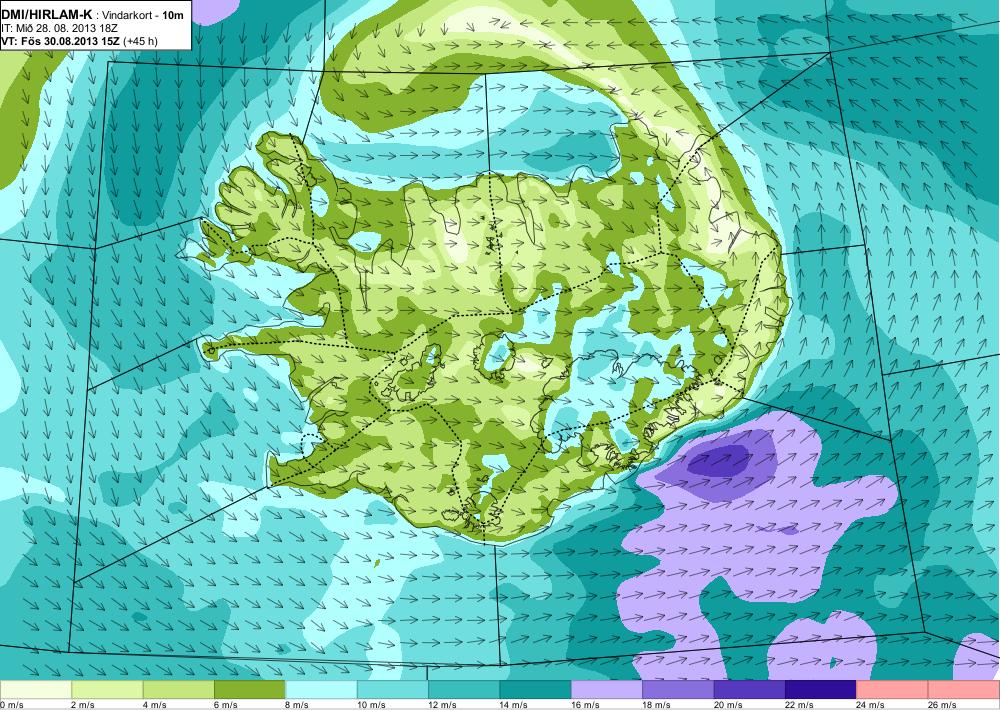Image resolution: width=1000 pixels, height=710 pixels.
Task: Click the purple swatch between 18 and 20 m/s
Action: pyautogui.click(x=679, y=690)
